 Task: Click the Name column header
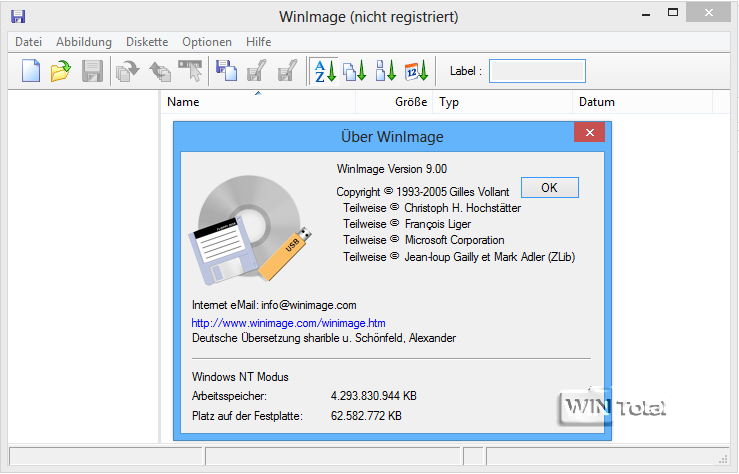click(258, 102)
